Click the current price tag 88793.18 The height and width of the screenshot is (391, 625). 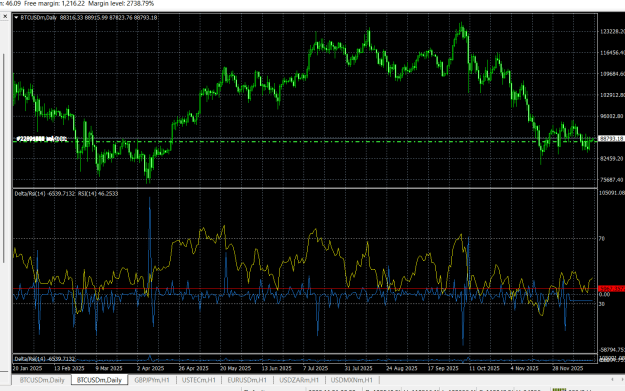point(611,139)
